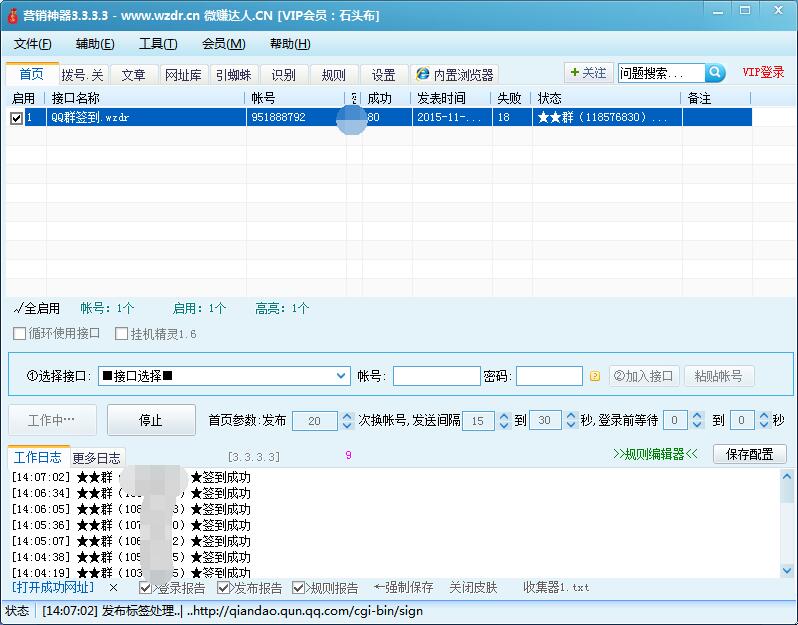Click the √全启用 link
Image resolution: width=798 pixels, height=625 pixels.
[36, 308]
